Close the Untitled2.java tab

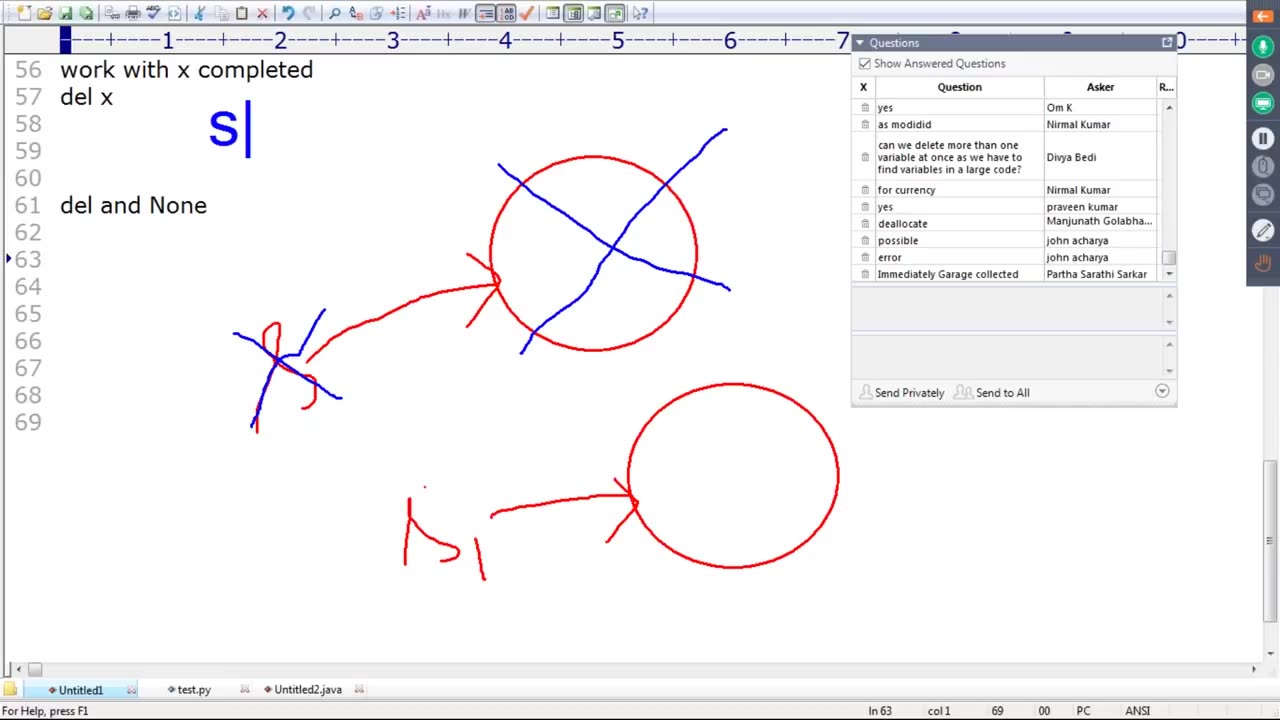point(359,690)
